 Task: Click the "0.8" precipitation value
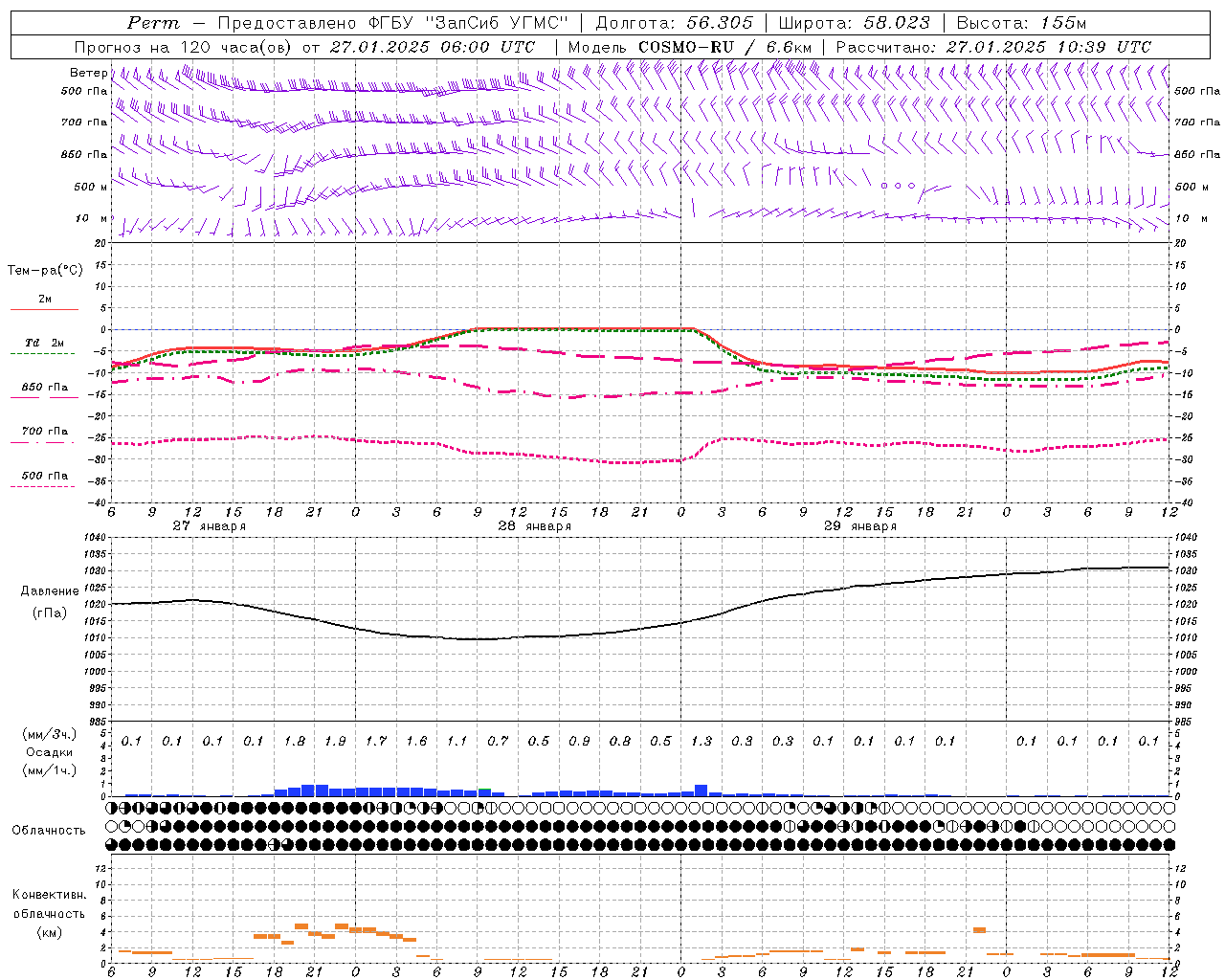[x=620, y=741]
